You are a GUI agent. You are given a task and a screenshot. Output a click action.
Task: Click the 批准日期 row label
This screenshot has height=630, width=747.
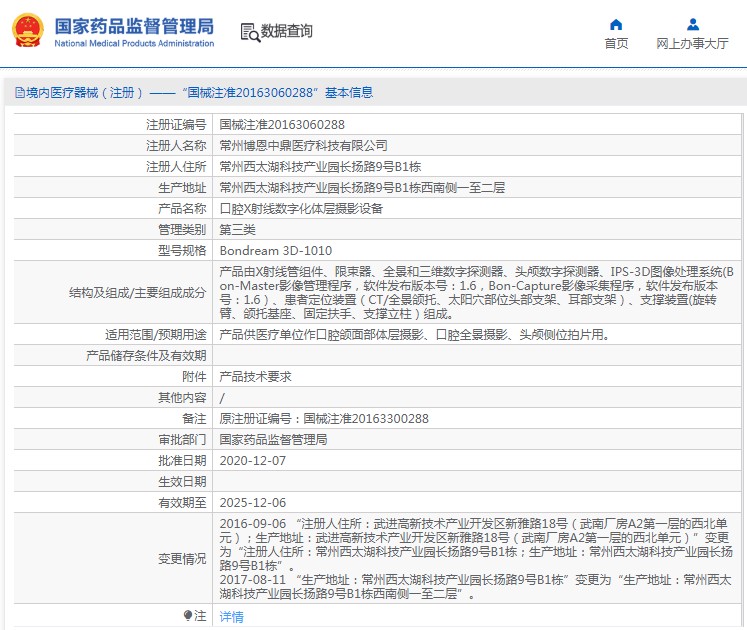(x=182, y=461)
